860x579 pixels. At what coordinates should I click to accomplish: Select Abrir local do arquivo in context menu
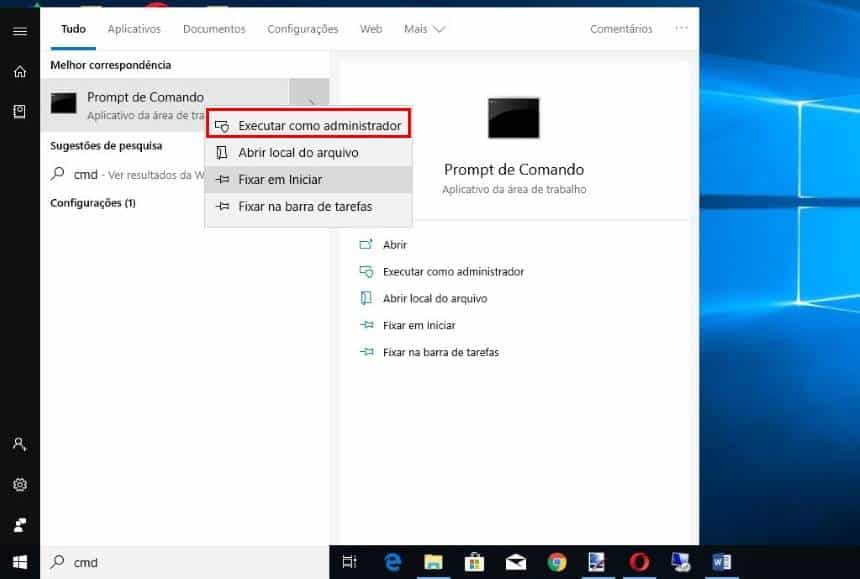click(x=309, y=152)
